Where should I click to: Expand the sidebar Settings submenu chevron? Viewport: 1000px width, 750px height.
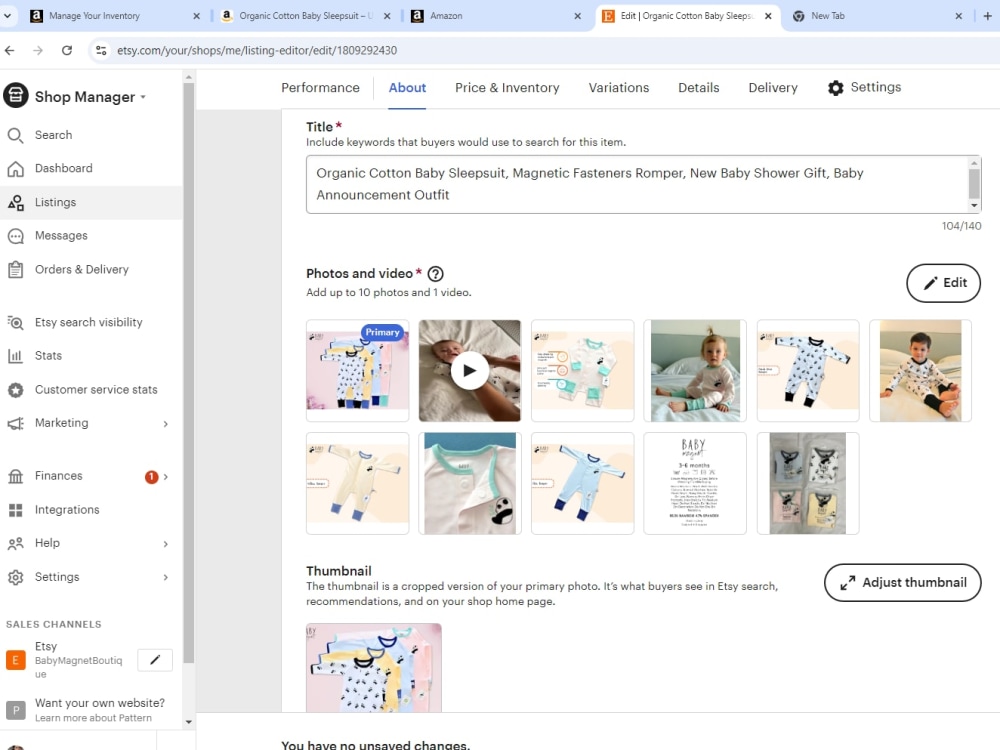166,578
